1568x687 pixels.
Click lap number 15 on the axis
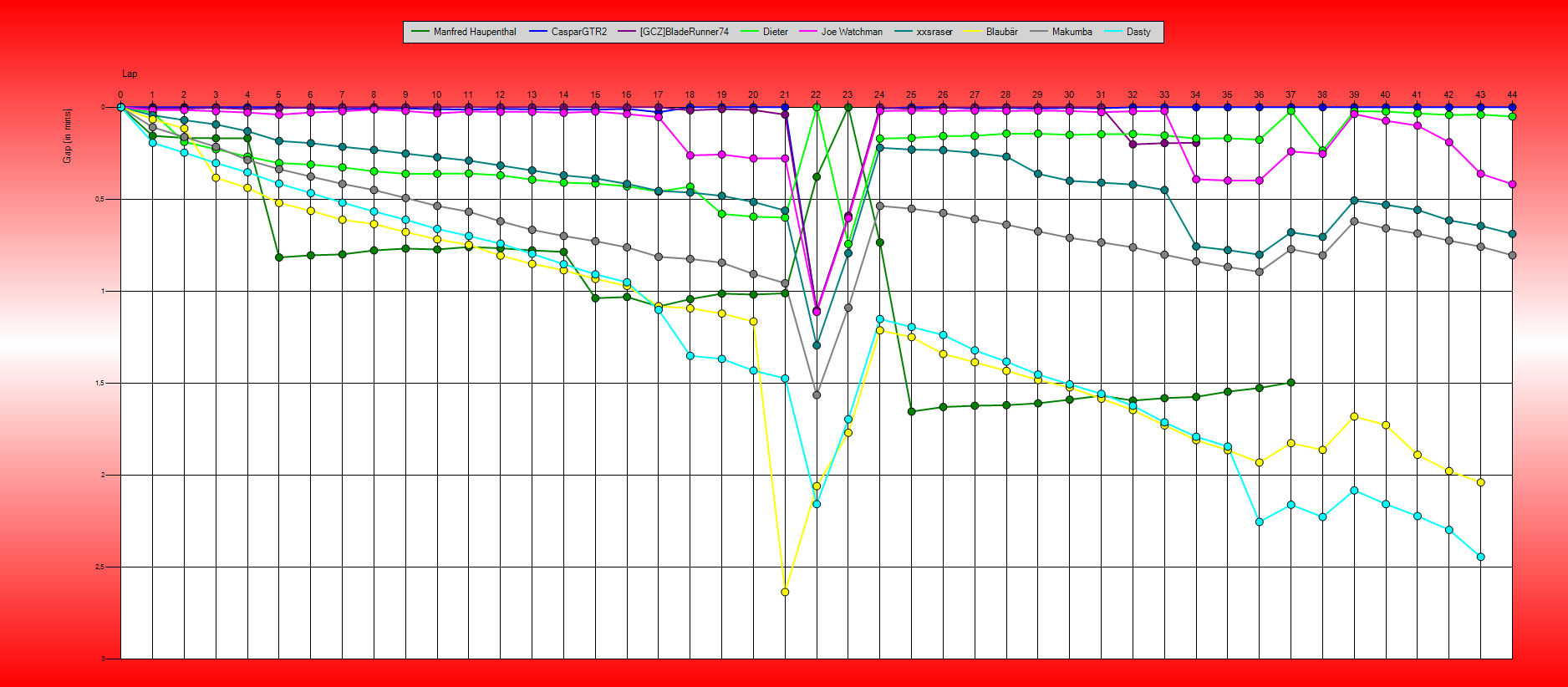coord(595,95)
